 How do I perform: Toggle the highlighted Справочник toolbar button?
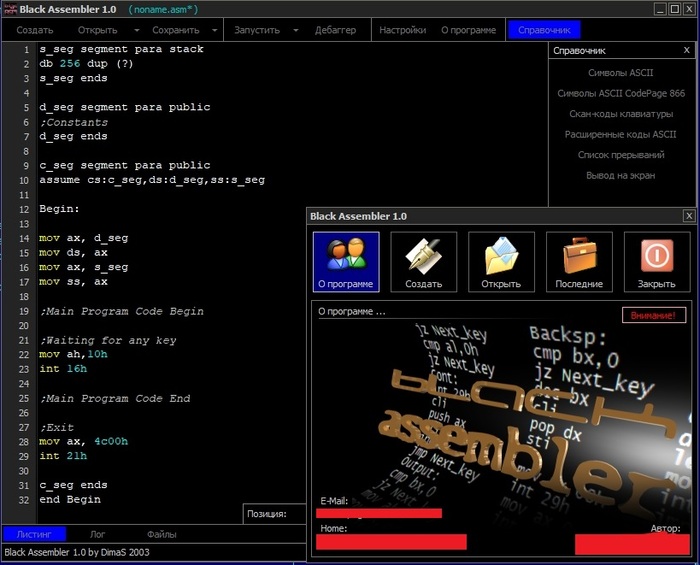pos(544,30)
